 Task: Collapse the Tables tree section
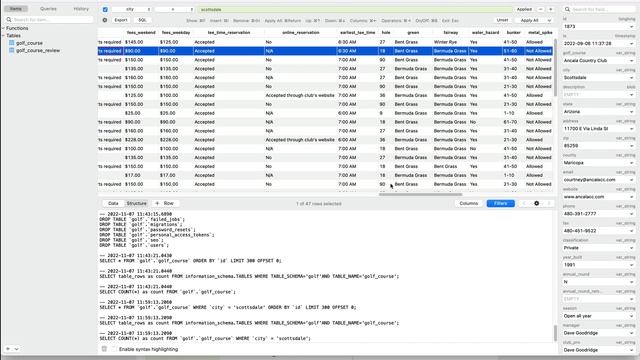coord(3,36)
